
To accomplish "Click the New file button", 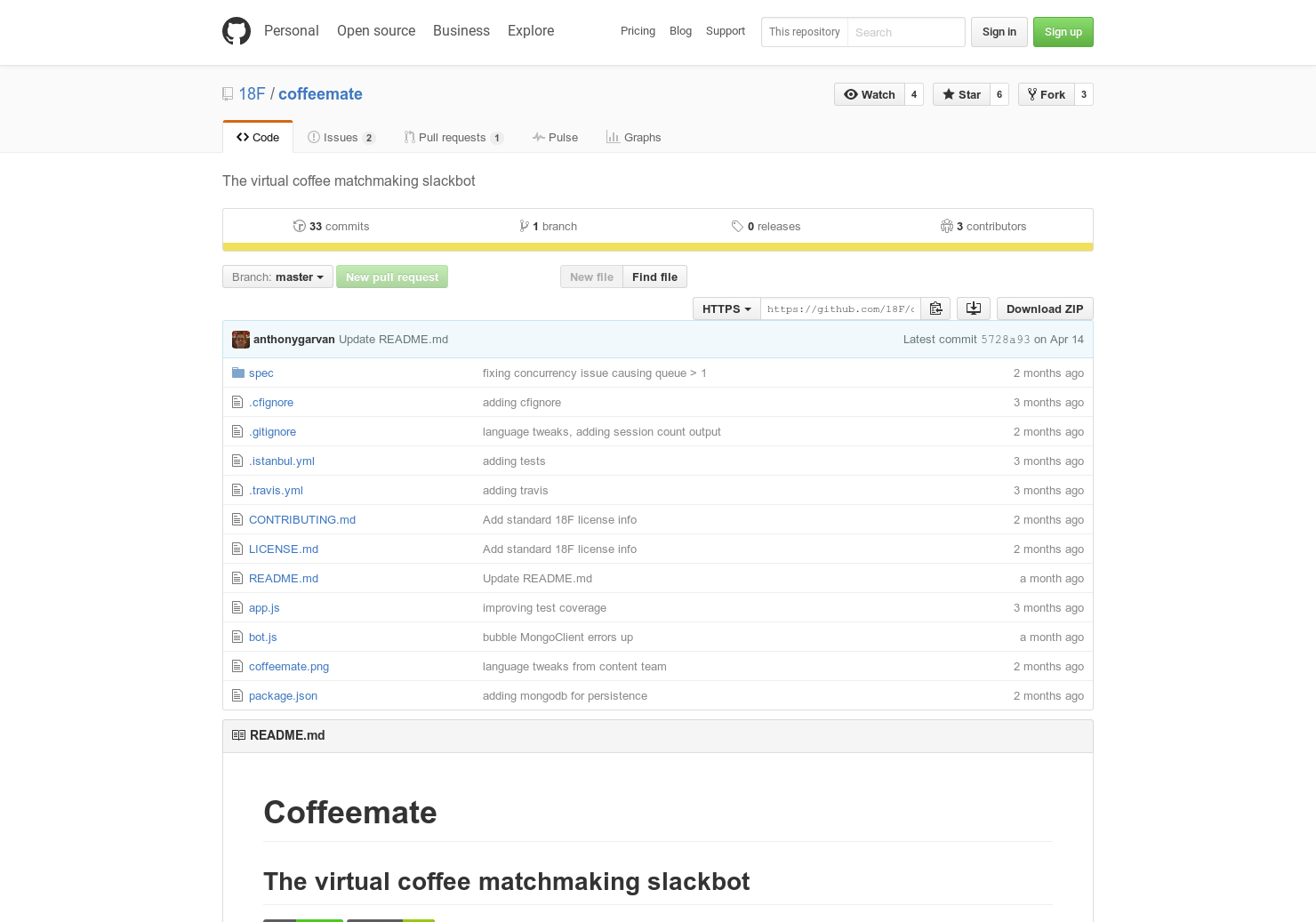I will coord(591,277).
